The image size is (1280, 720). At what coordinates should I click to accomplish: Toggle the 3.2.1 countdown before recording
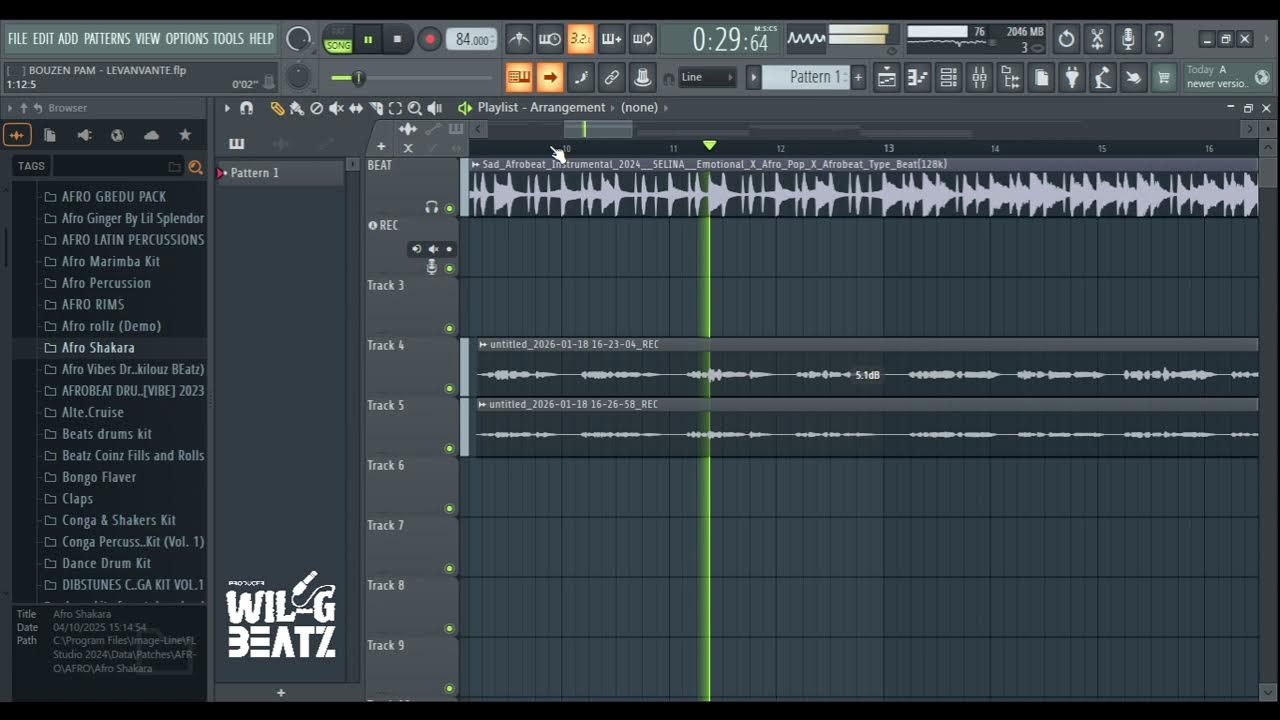(x=580, y=39)
